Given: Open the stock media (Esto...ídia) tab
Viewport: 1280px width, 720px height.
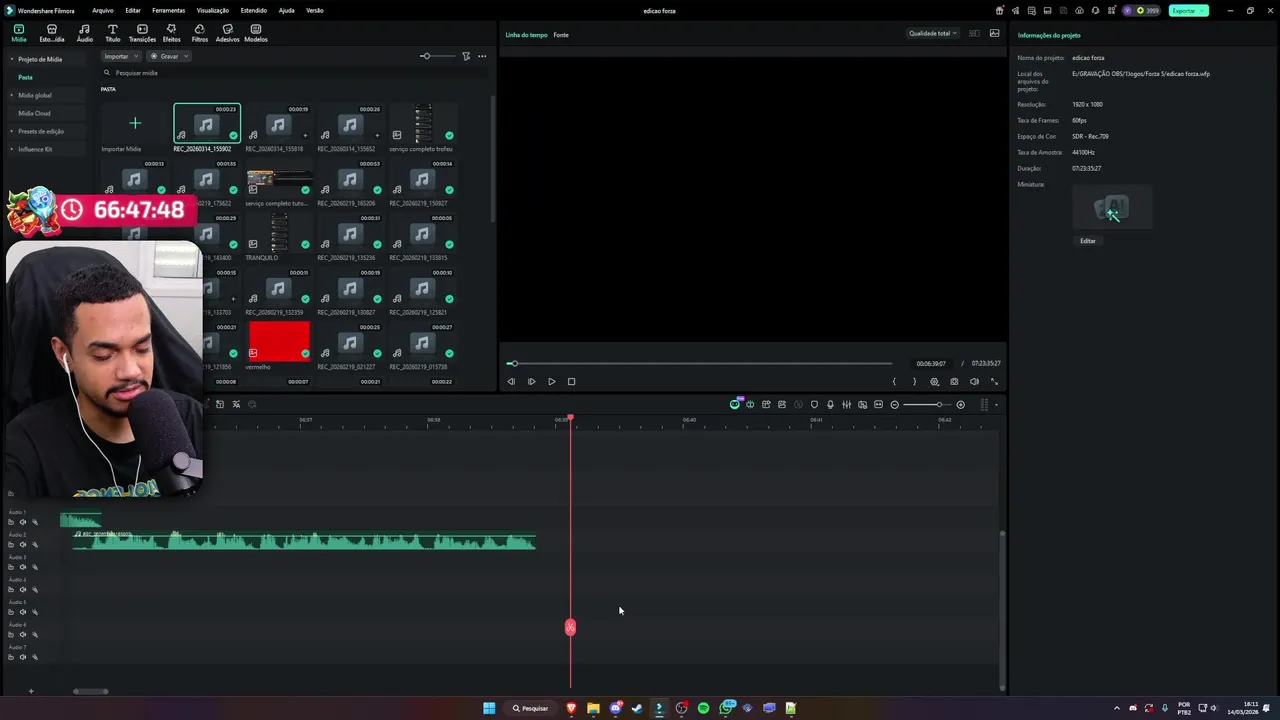Looking at the screenshot, I should [51, 33].
